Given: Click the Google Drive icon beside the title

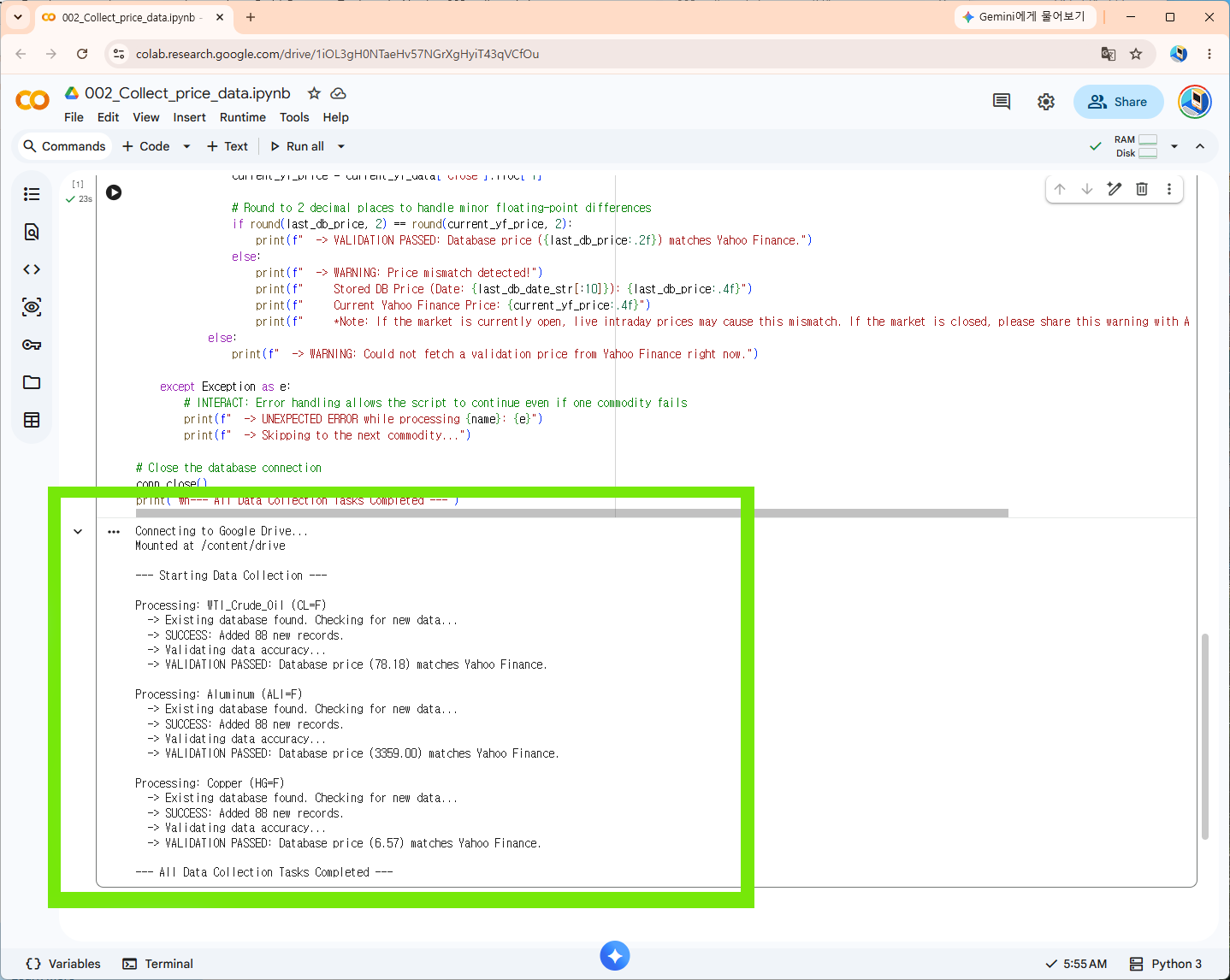Looking at the screenshot, I should pyautogui.click(x=73, y=93).
